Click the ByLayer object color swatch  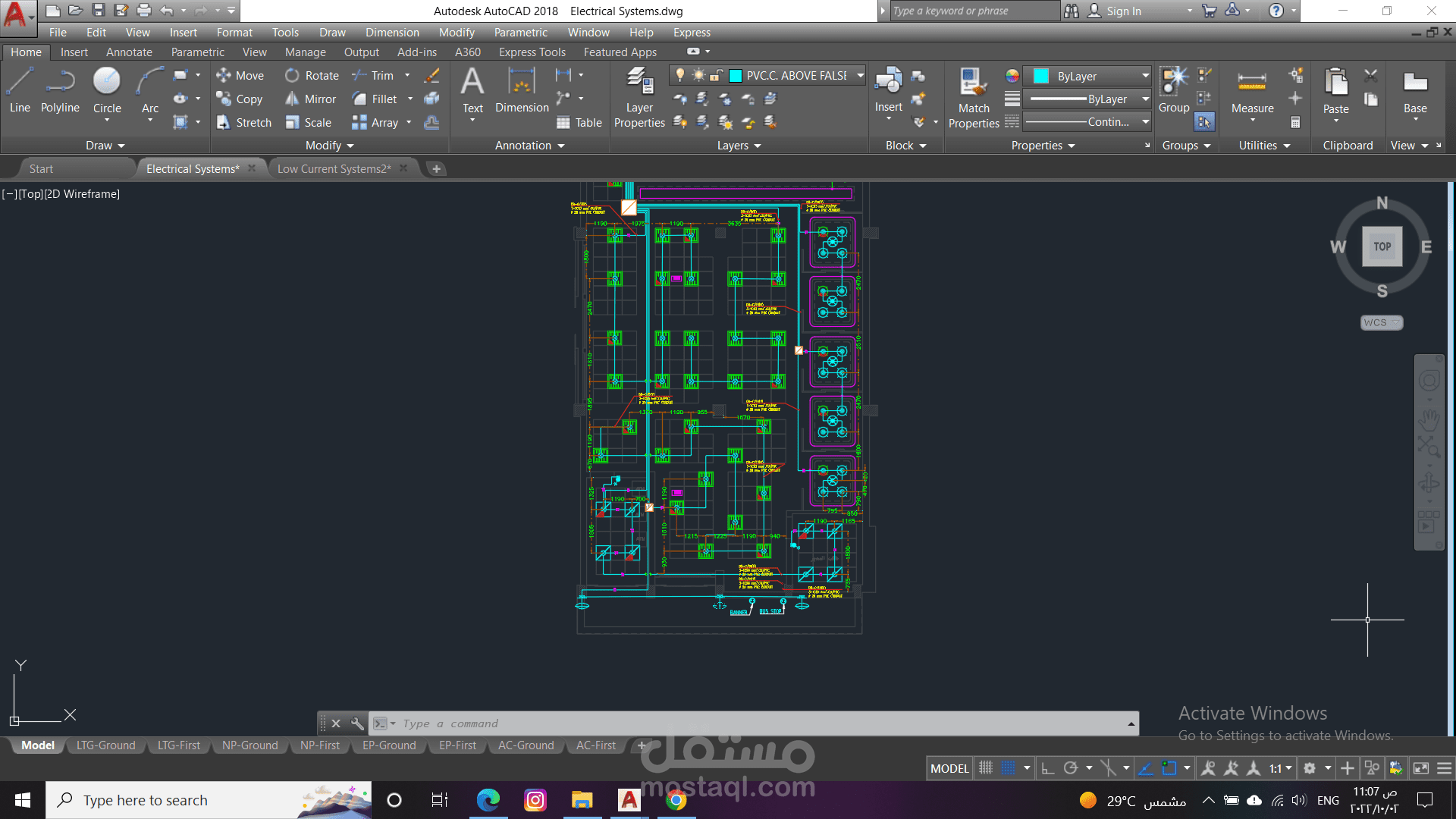click(x=1041, y=77)
